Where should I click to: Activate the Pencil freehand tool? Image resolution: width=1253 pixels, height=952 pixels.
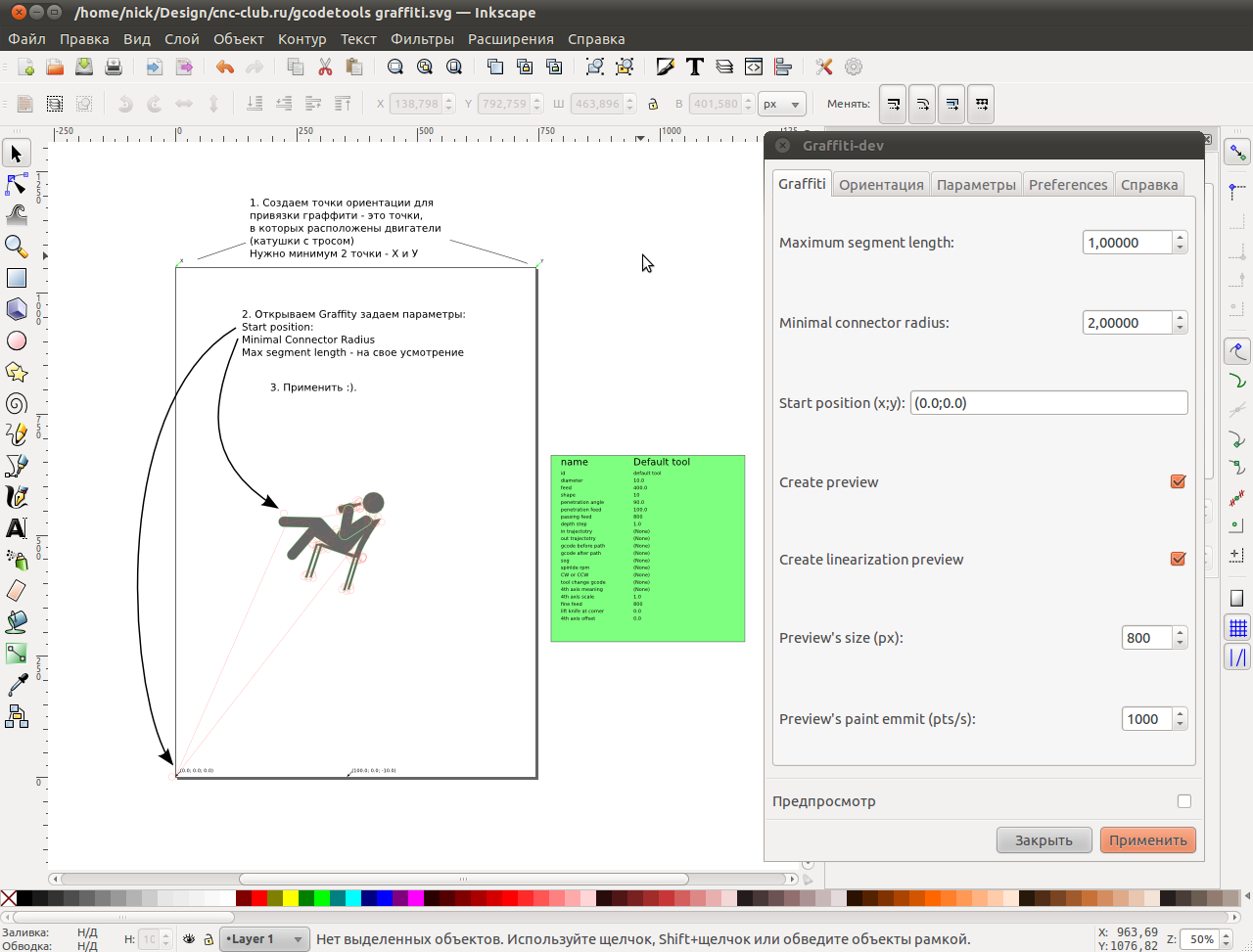(x=17, y=434)
